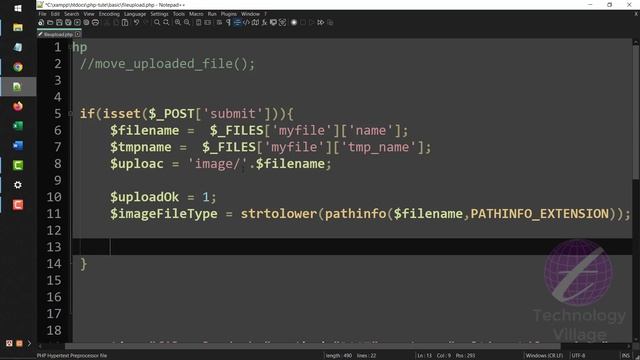640x360 pixels.
Task: Open Google Chrome from the taskbar
Action: [18, 67]
